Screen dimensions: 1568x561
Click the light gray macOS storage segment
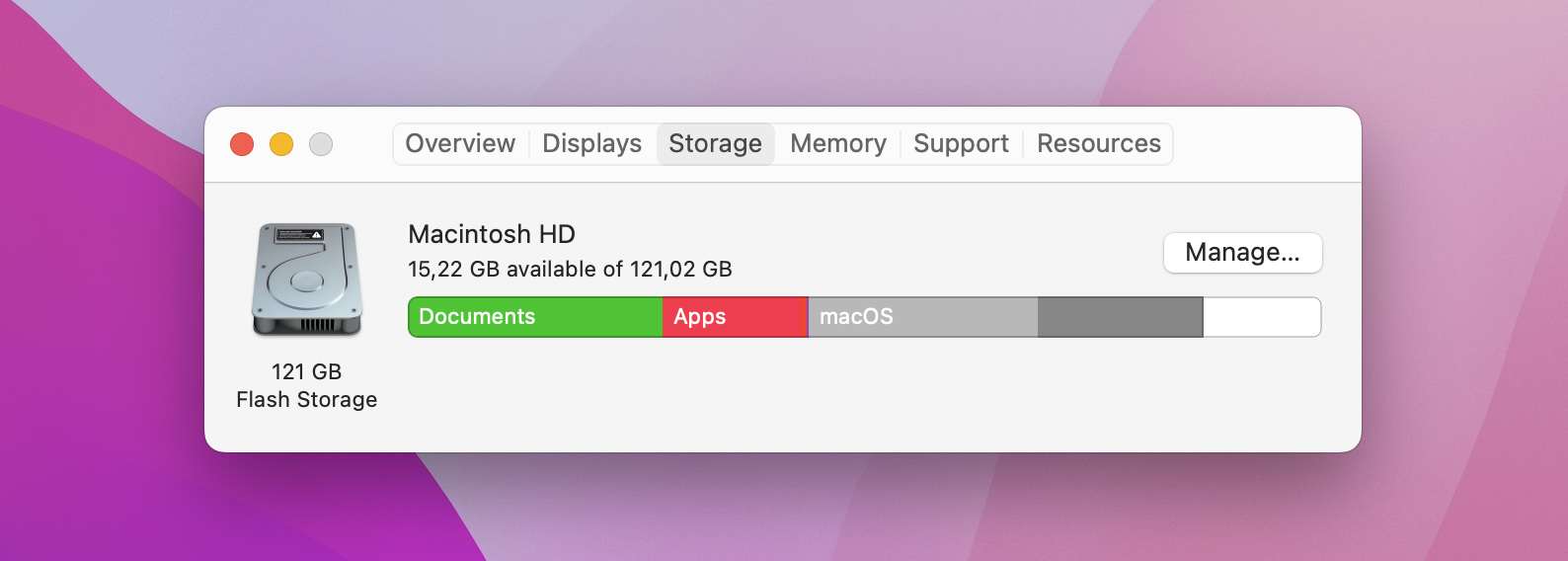[923, 317]
